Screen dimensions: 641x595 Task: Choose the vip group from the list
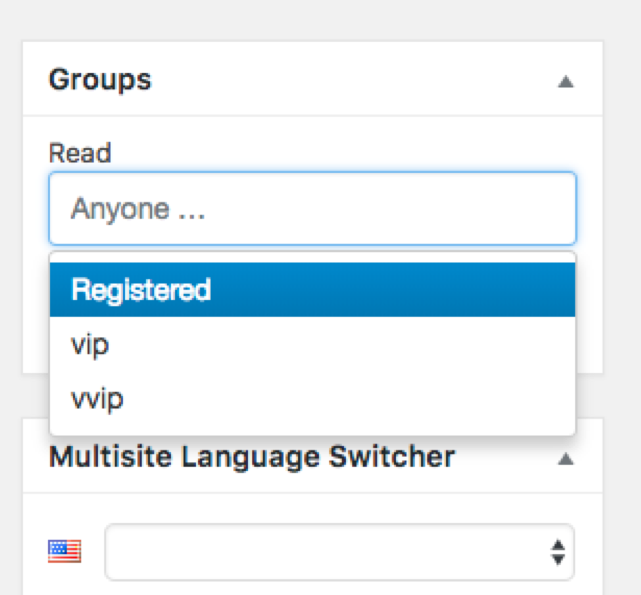(90, 345)
